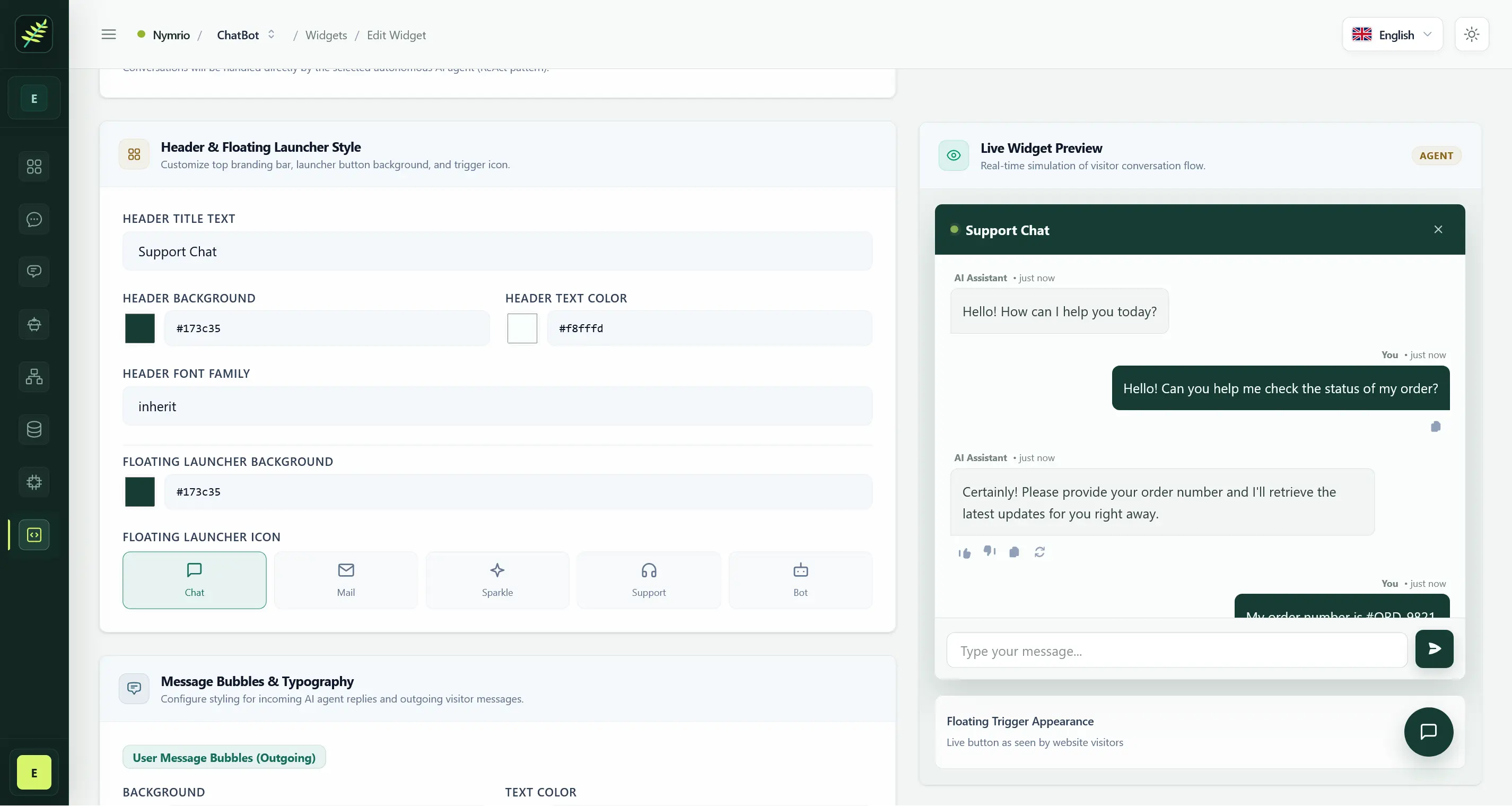Edit the Header Font Family field
This screenshot has height=806, width=1512.
[497, 406]
